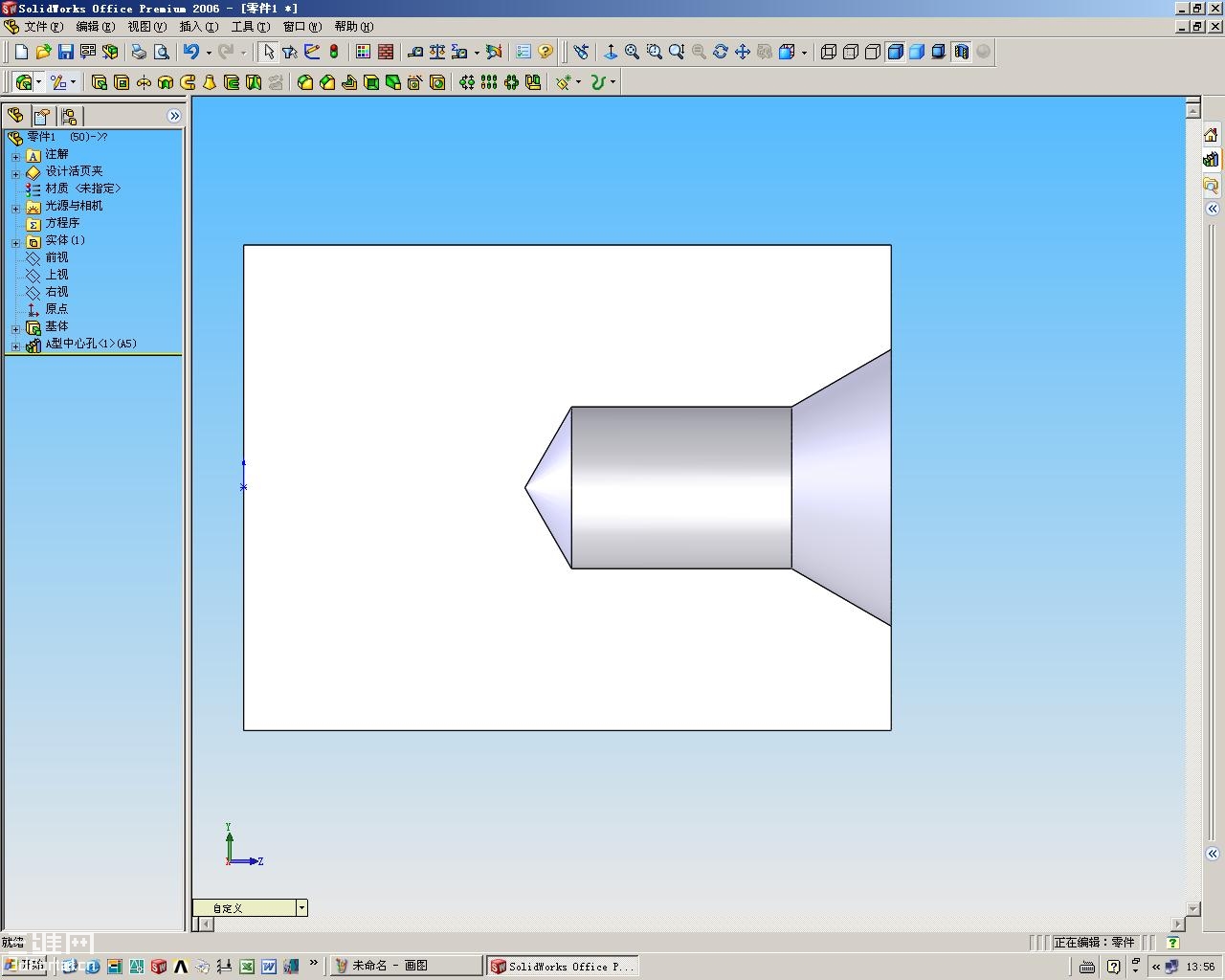1225x980 pixels.
Task: Click the Extruded Boss/Base feature icon
Action: tap(99, 82)
